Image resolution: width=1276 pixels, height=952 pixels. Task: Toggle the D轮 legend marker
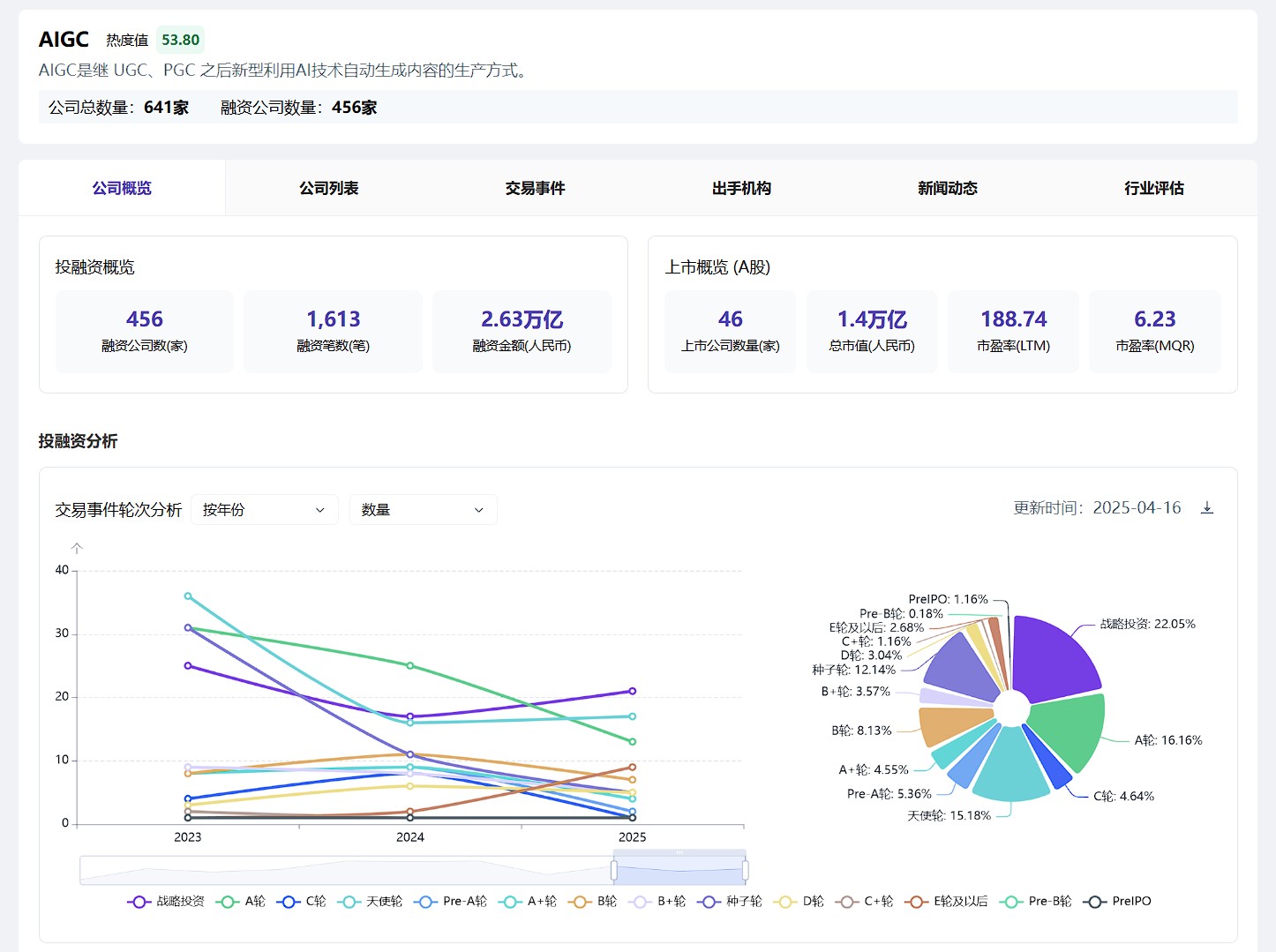click(x=784, y=902)
